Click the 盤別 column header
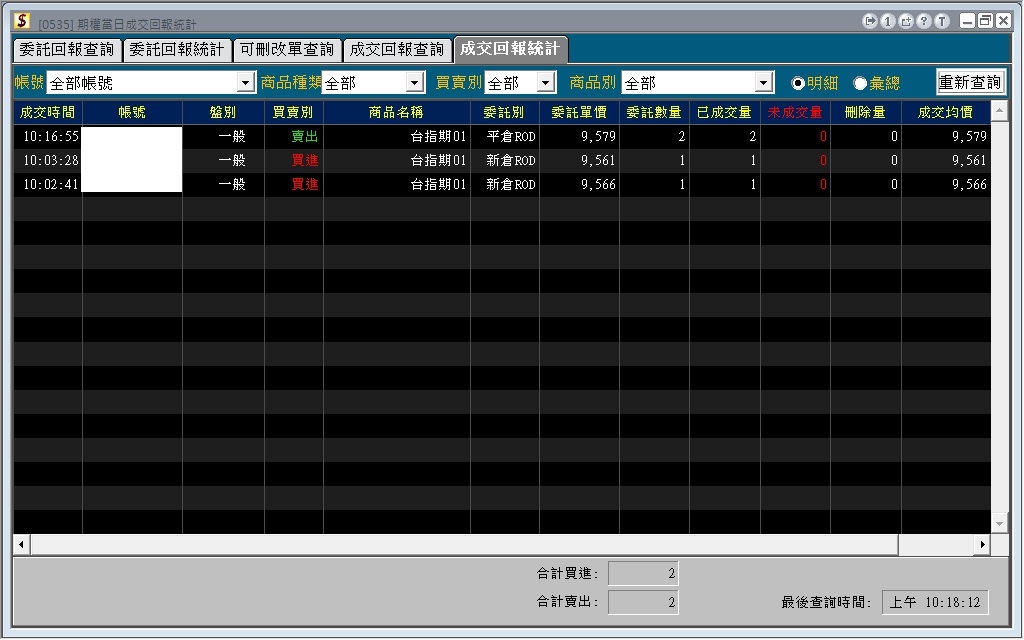1024x640 pixels. [223, 112]
